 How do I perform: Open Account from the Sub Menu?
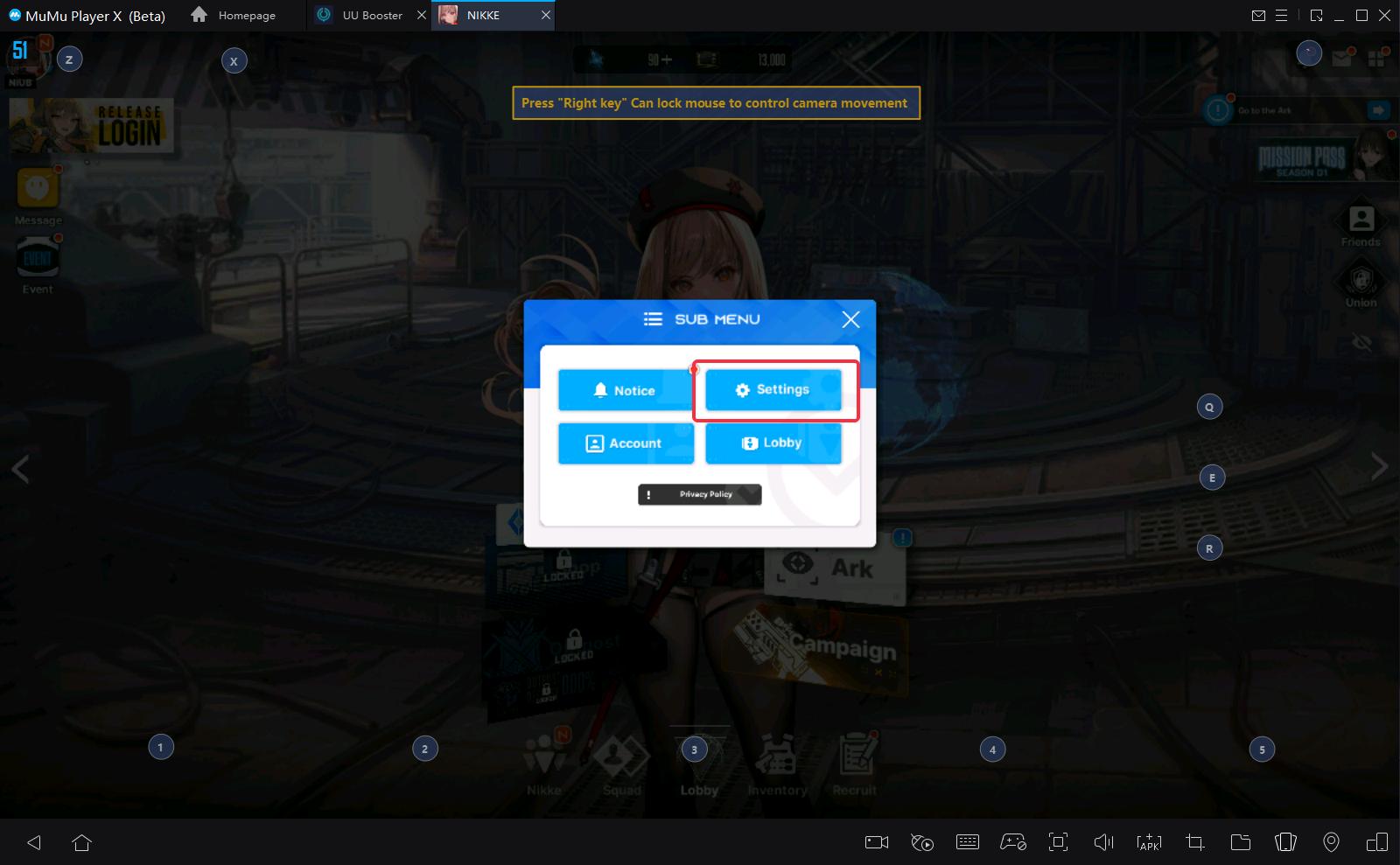coord(625,443)
